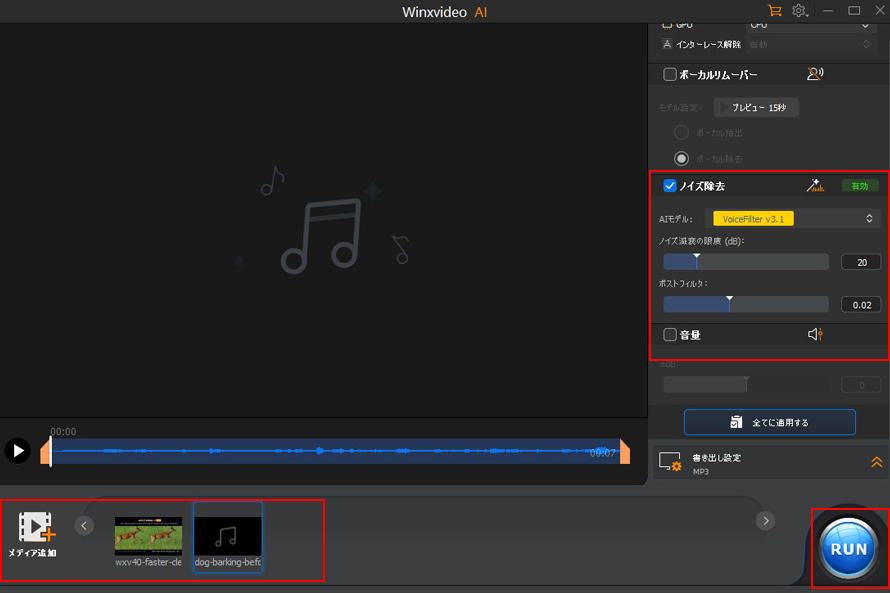
Task: Enable the 音量 checkbox
Action: tap(670, 335)
